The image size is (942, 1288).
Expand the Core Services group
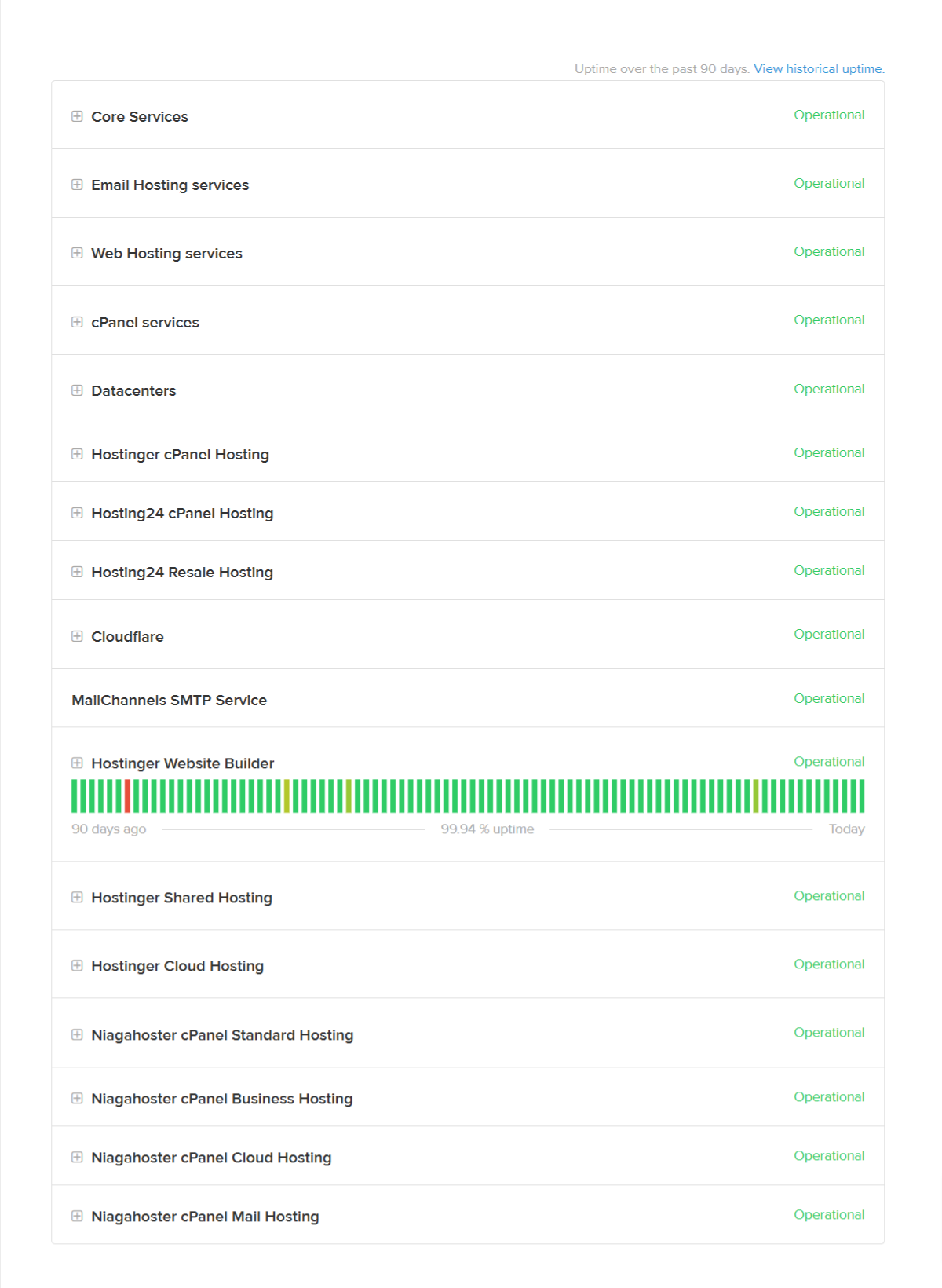point(77,116)
